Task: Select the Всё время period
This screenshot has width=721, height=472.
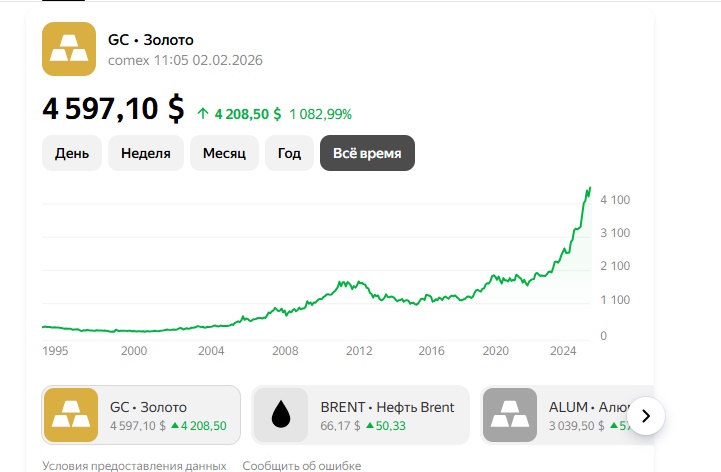Action: (367, 153)
